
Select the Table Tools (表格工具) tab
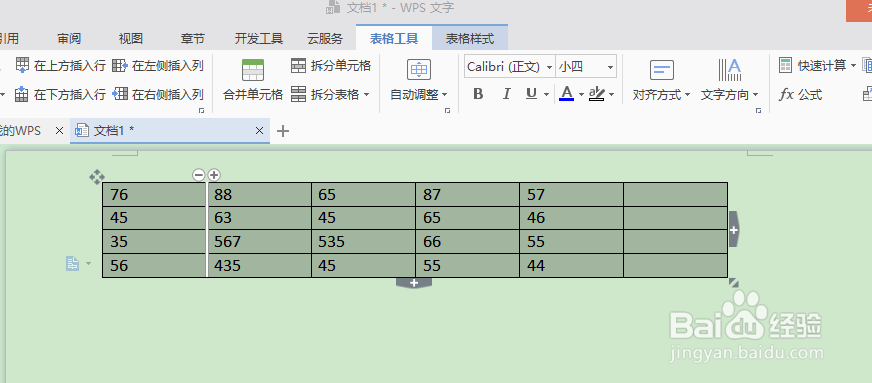click(x=394, y=38)
